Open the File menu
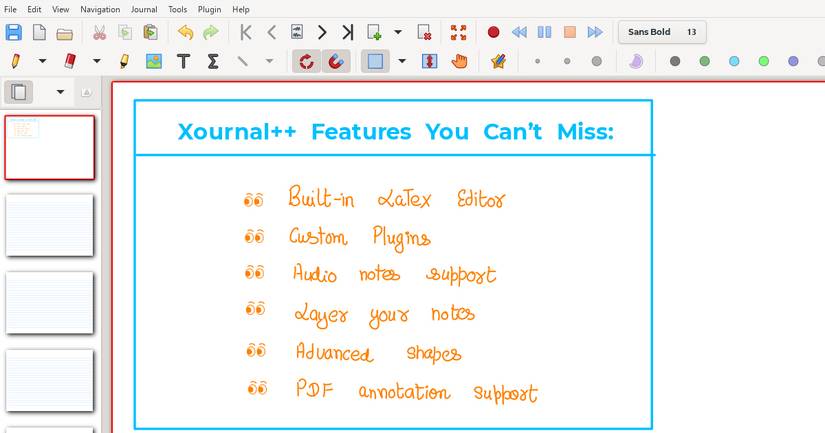The height and width of the screenshot is (433, 825). click(x=10, y=9)
